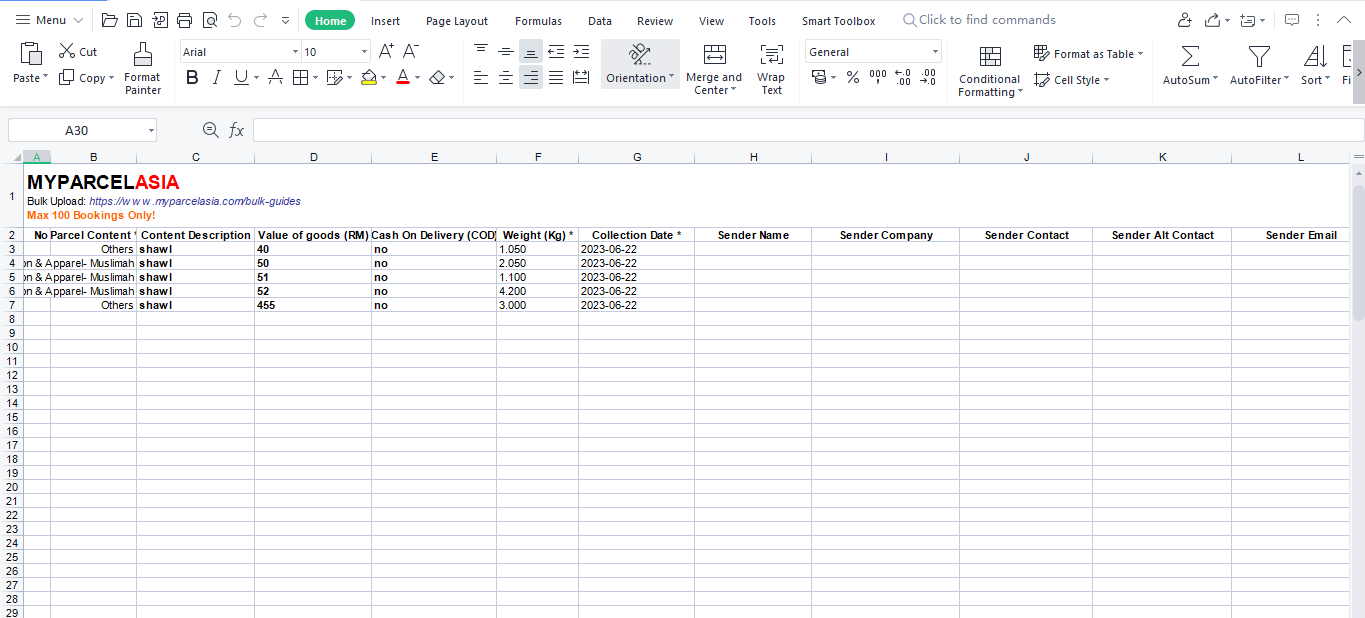Center text horizontally

click(x=506, y=77)
